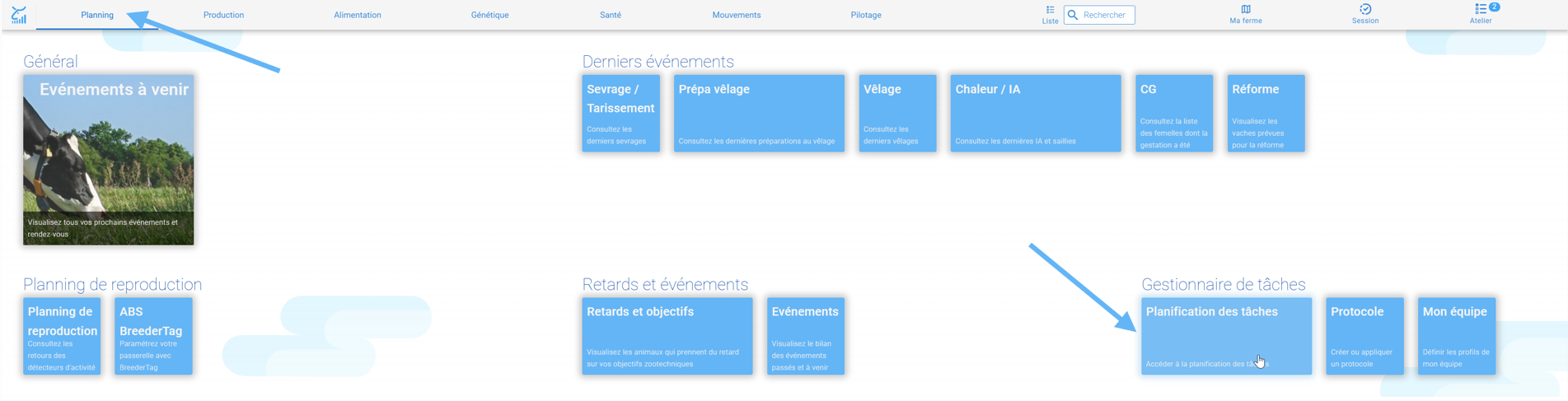Screen dimensions: 1568x401
Task: Go to the Génétique tab
Action: click(489, 15)
